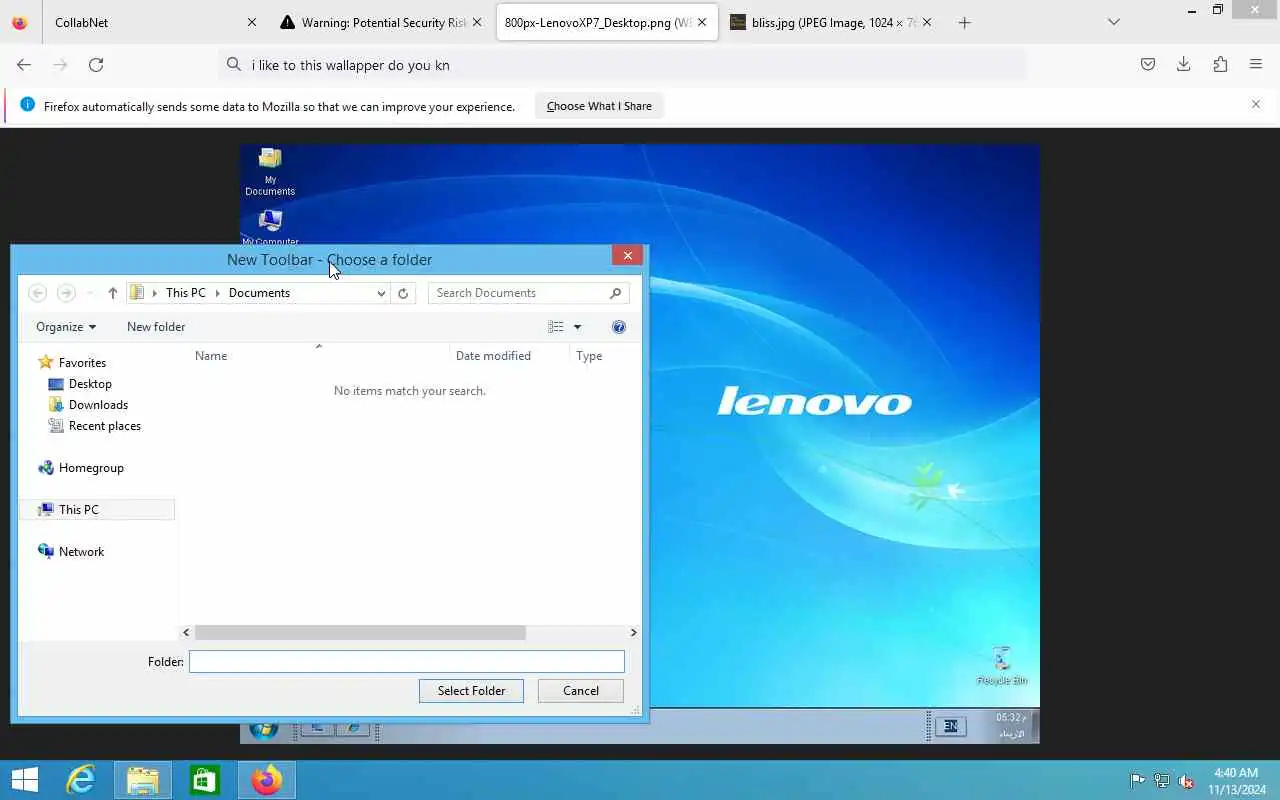Click the change view icon in dialog
This screenshot has width=1280, height=800.
pyautogui.click(x=556, y=327)
